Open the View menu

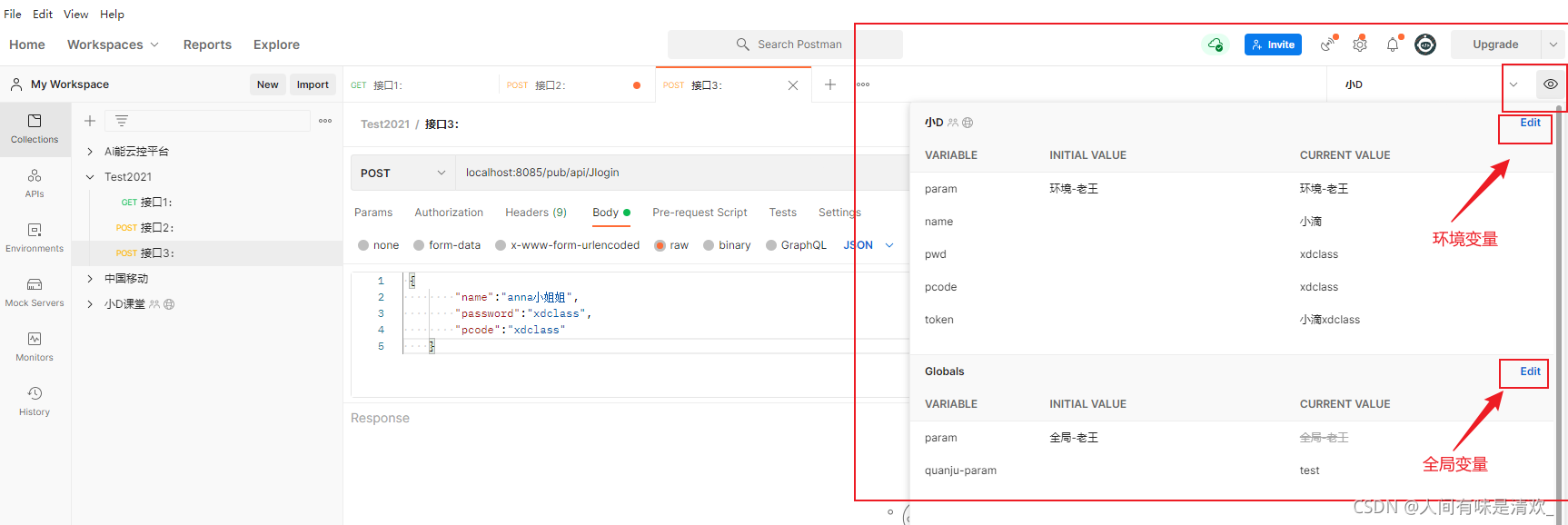tap(75, 14)
